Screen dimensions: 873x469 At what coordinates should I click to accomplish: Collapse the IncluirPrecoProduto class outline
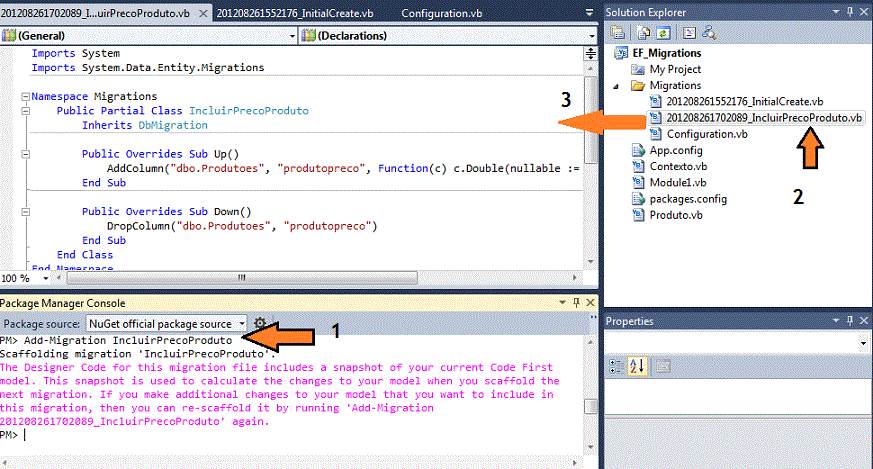click(x=25, y=111)
